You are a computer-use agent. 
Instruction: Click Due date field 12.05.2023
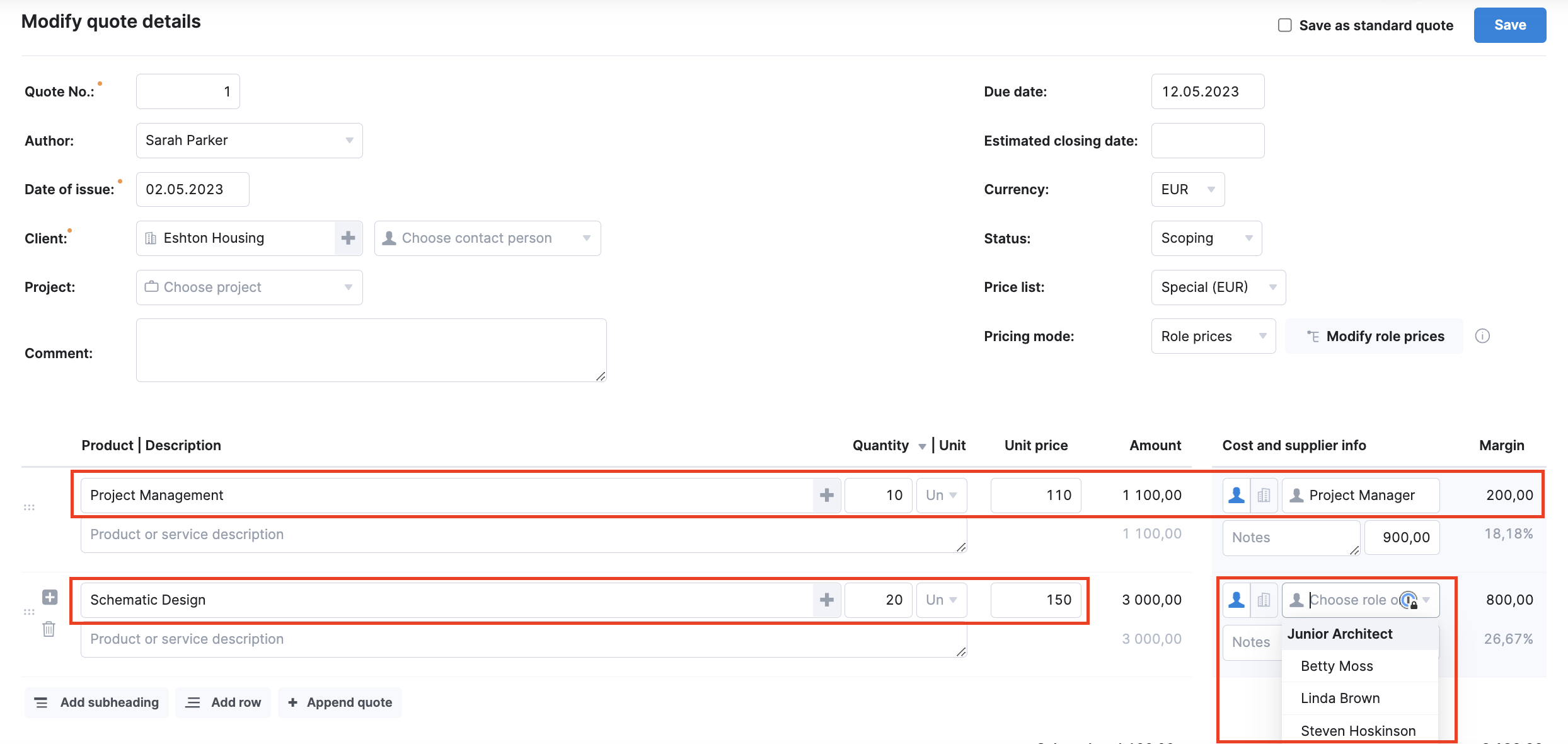click(1208, 91)
